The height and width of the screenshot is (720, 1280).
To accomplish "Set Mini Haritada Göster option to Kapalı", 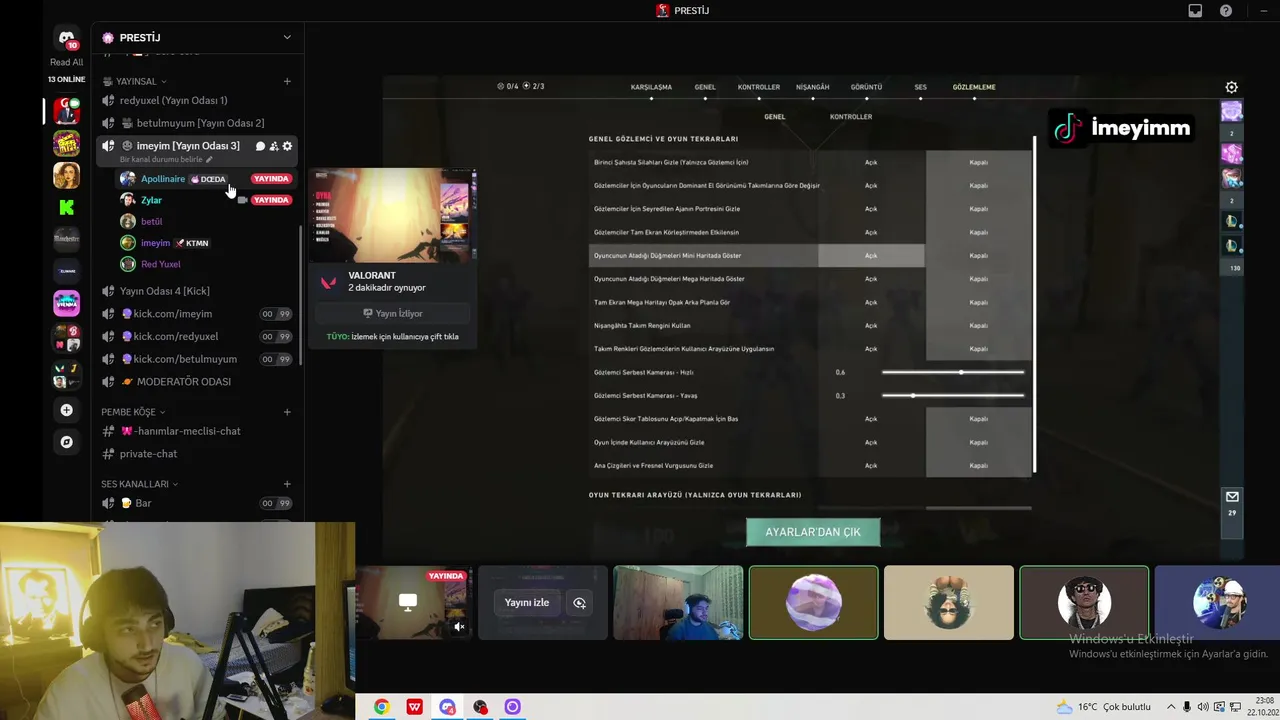I will pyautogui.click(x=978, y=256).
